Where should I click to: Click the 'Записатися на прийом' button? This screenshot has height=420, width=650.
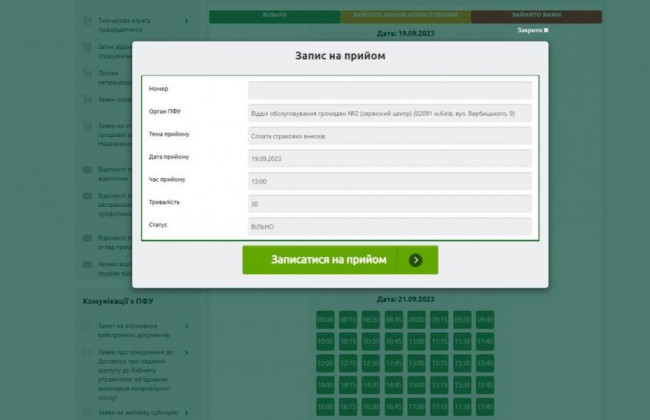point(328,260)
